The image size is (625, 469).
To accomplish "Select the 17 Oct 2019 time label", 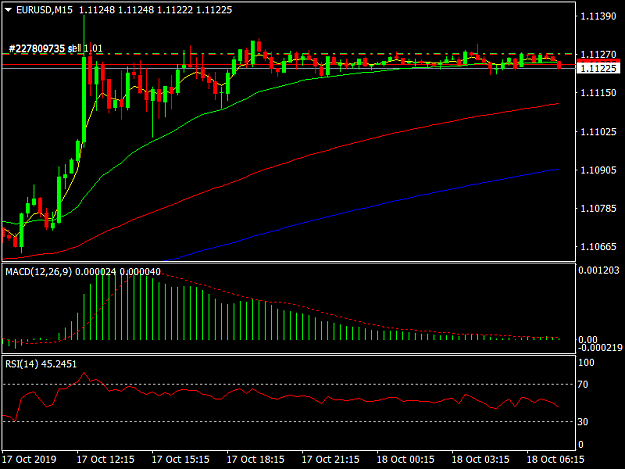I will [29, 459].
